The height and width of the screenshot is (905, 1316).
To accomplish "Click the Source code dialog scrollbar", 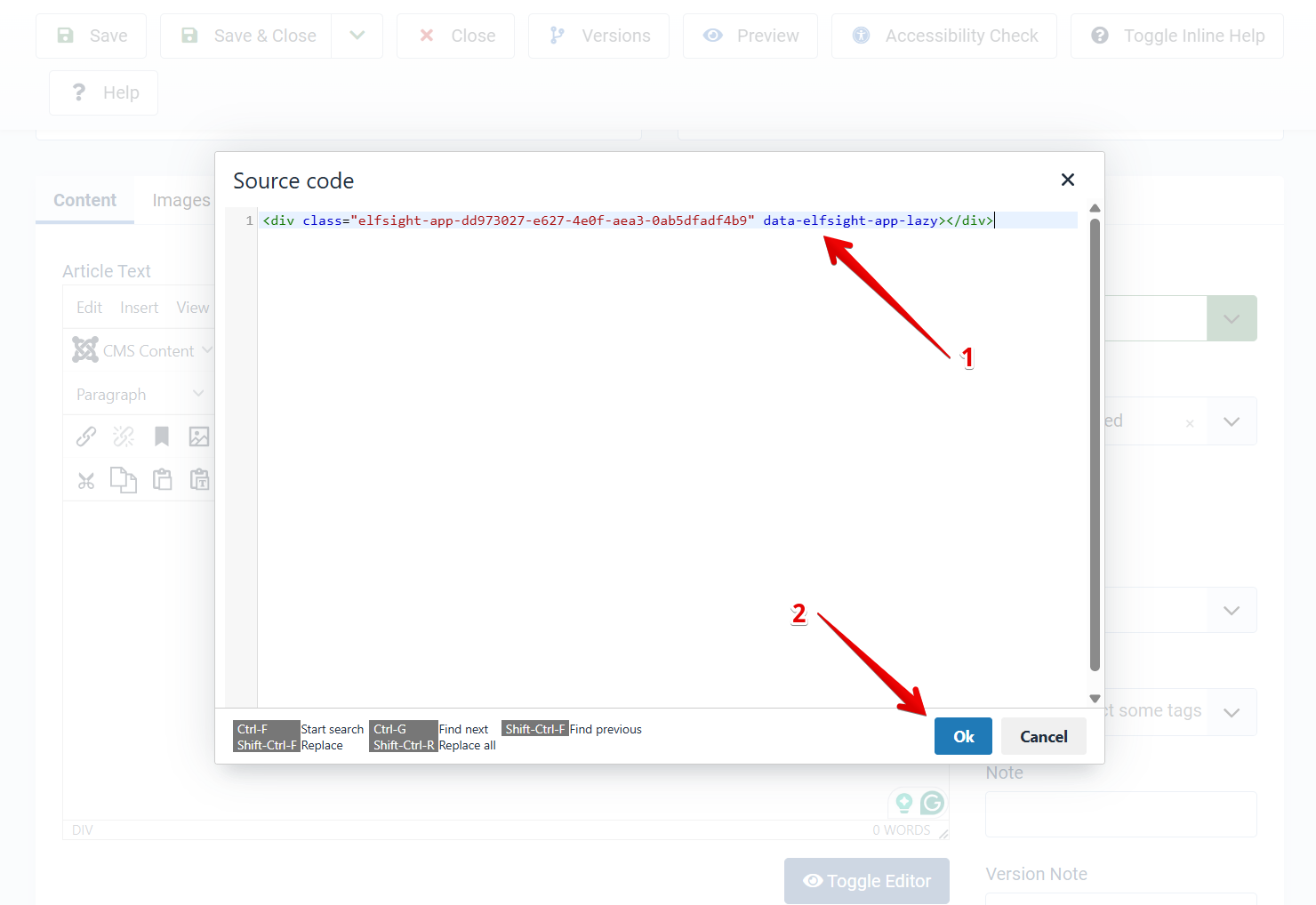I will [1095, 444].
